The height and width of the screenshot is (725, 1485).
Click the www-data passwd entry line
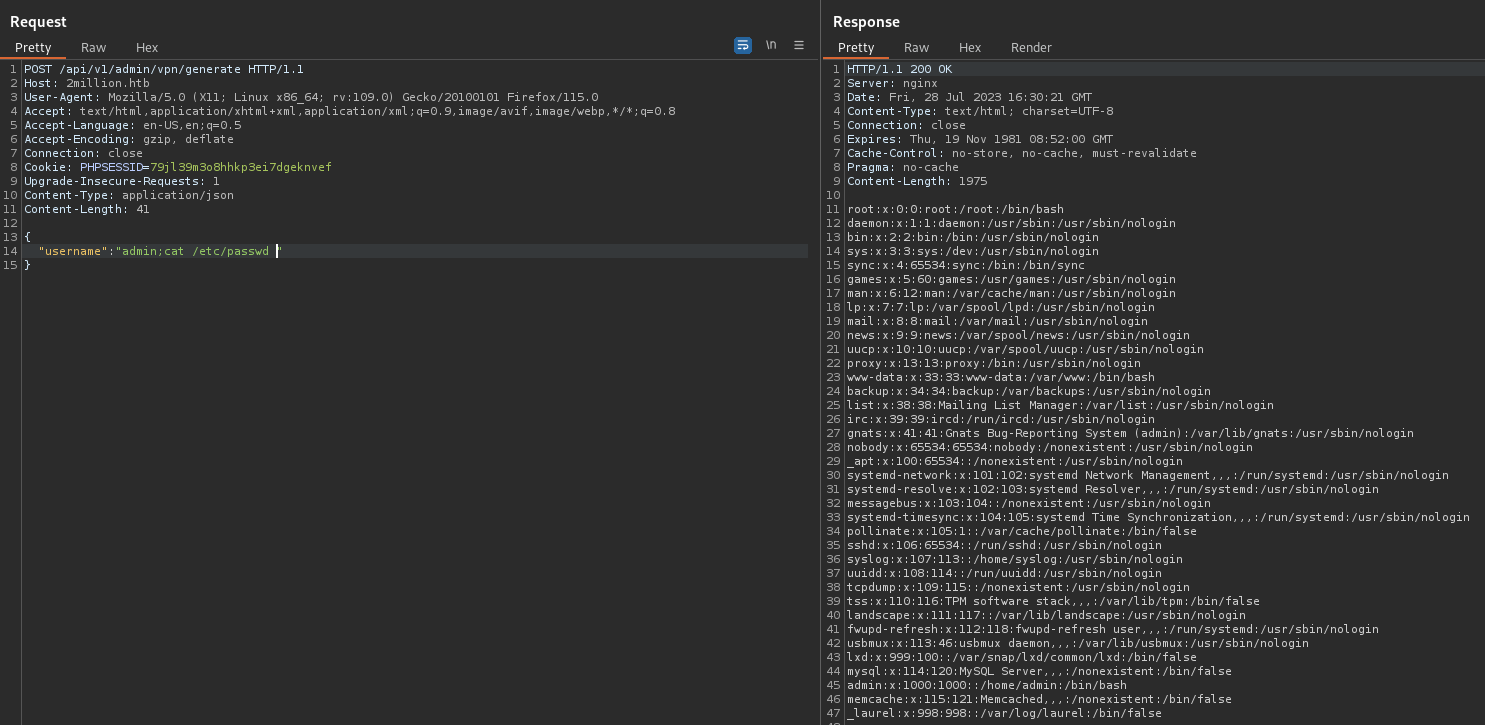point(1001,377)
